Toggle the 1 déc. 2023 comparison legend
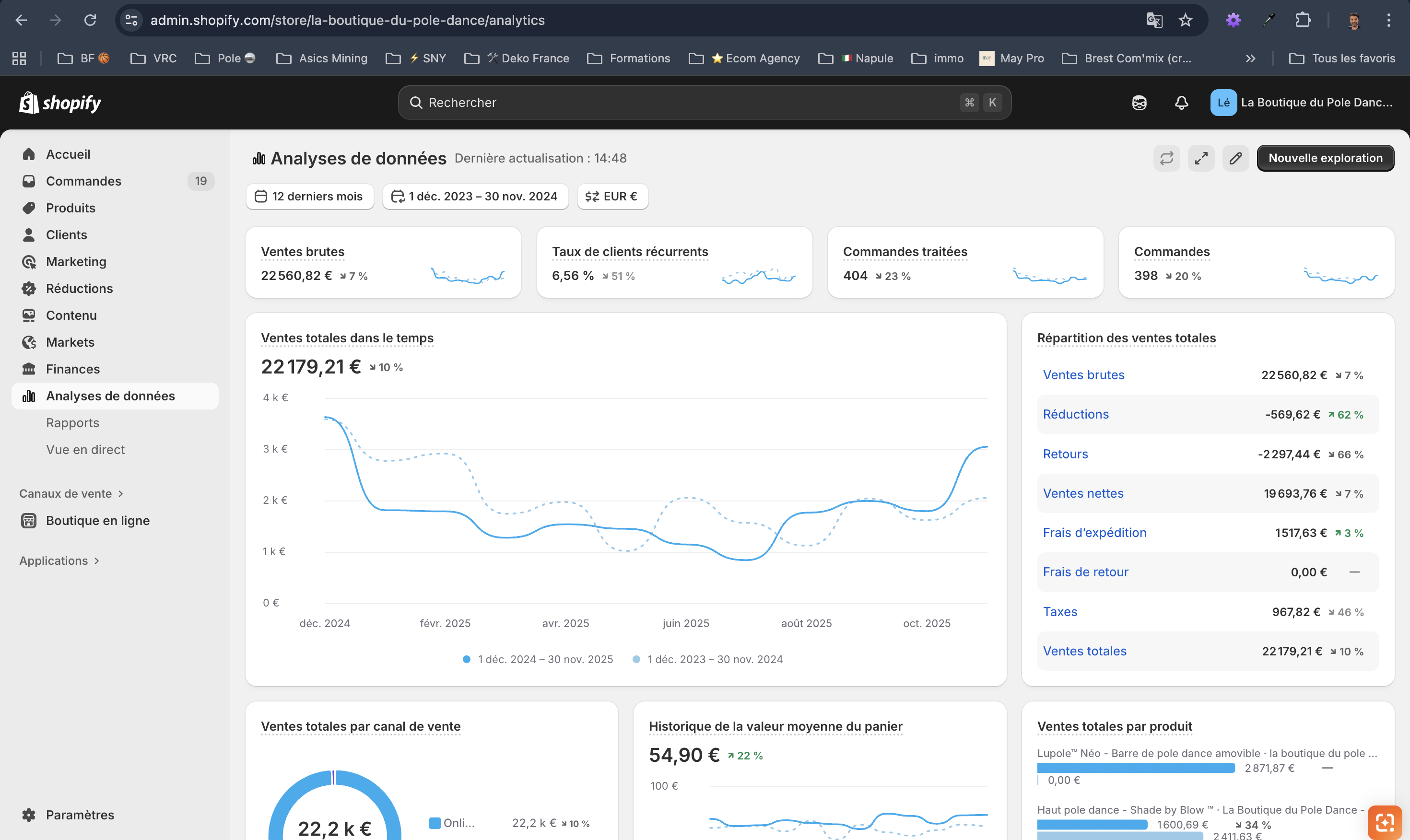The height and width of the screenshot is (840, 1410). coord(707,659)
